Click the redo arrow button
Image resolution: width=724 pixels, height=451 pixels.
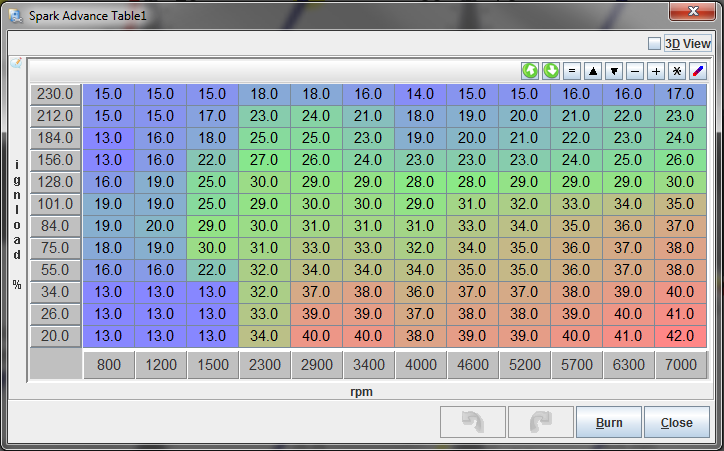541,422
